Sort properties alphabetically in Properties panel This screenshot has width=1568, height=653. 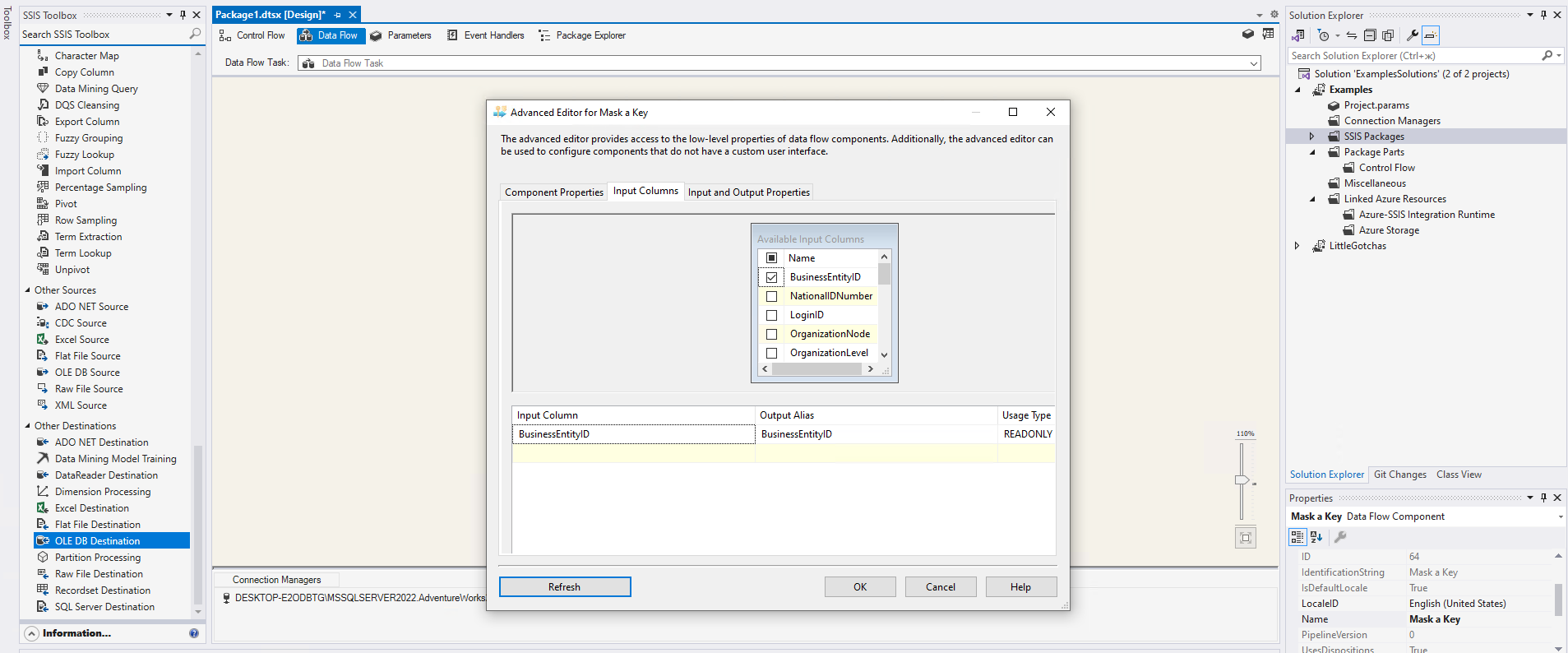tap(1316, 537)
